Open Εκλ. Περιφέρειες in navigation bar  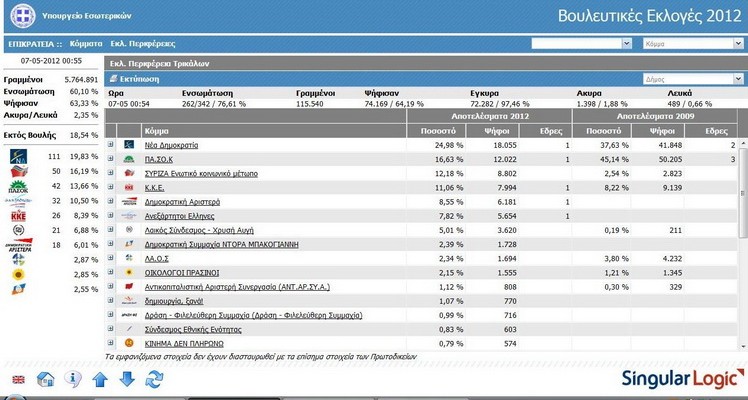click(143, 44)
